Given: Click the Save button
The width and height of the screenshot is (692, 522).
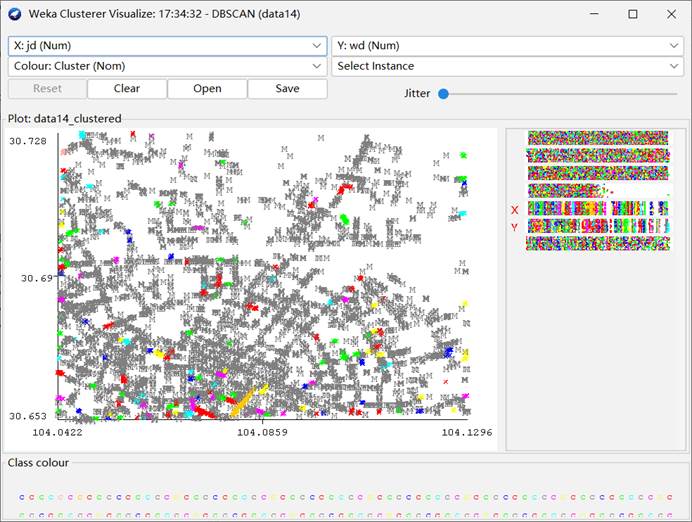Looking at the screenshot, I should pos(287,89).
